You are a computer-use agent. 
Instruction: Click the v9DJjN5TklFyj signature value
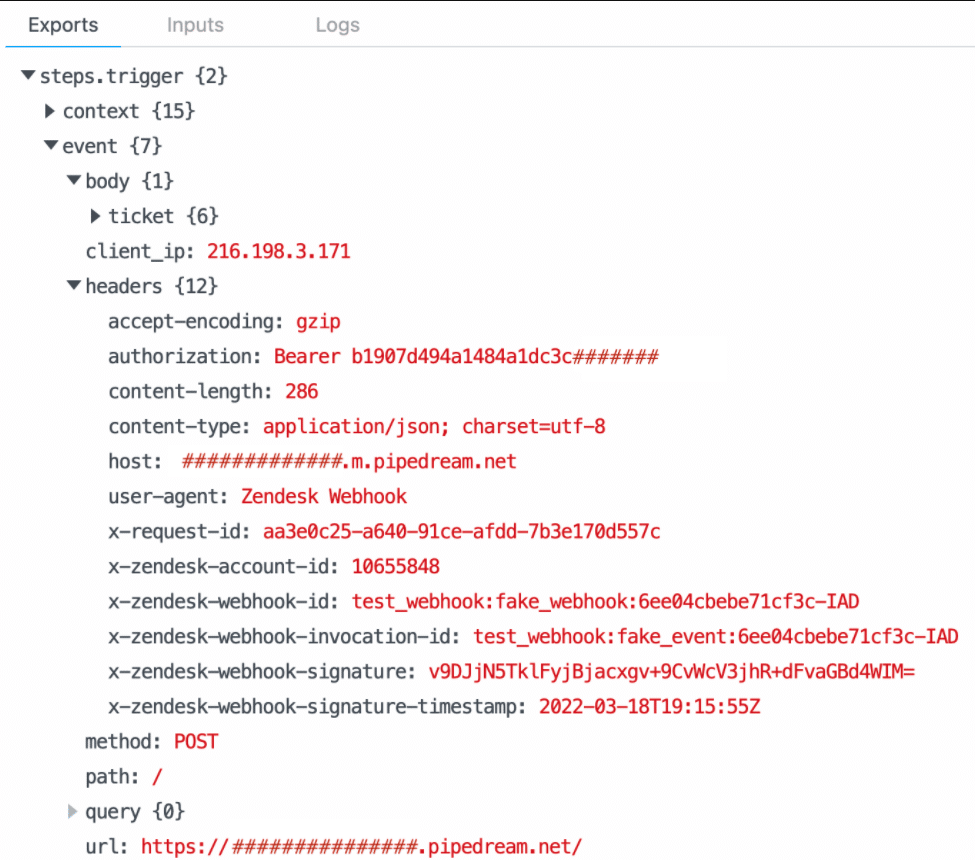[672, 672]
